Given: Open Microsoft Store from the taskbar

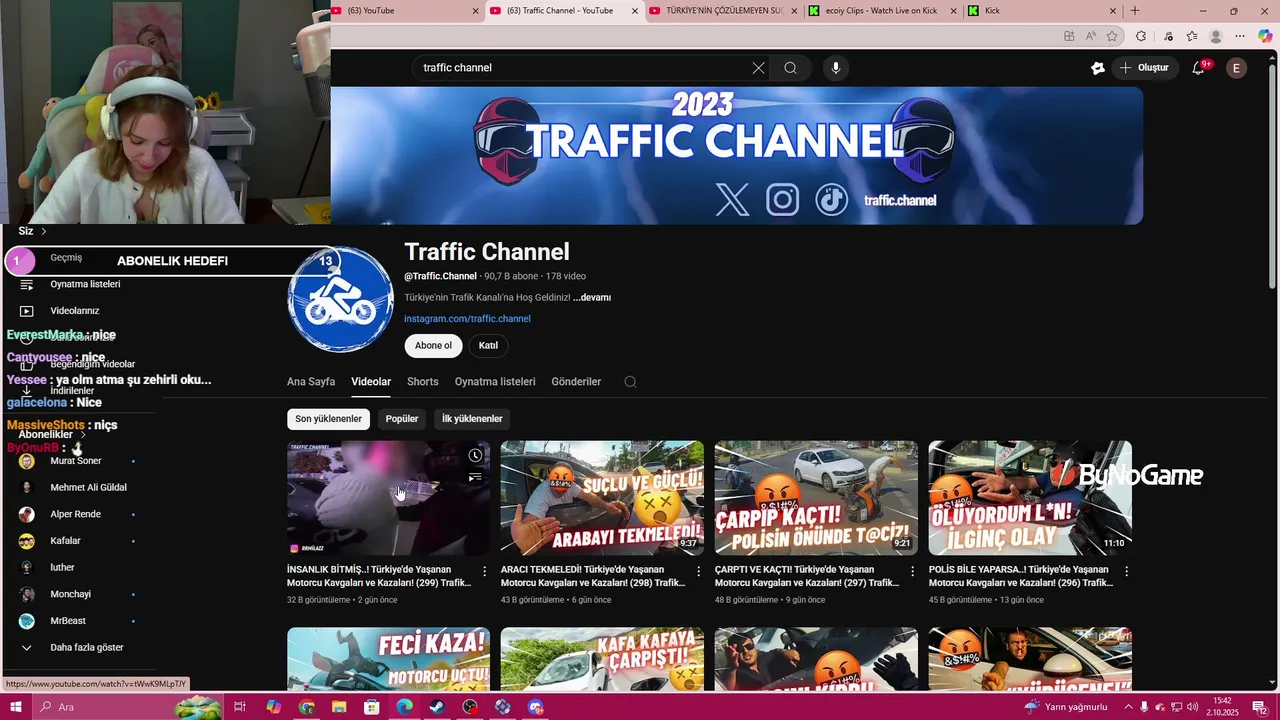Looking at the screenshot, I should [x=372, y=707].
